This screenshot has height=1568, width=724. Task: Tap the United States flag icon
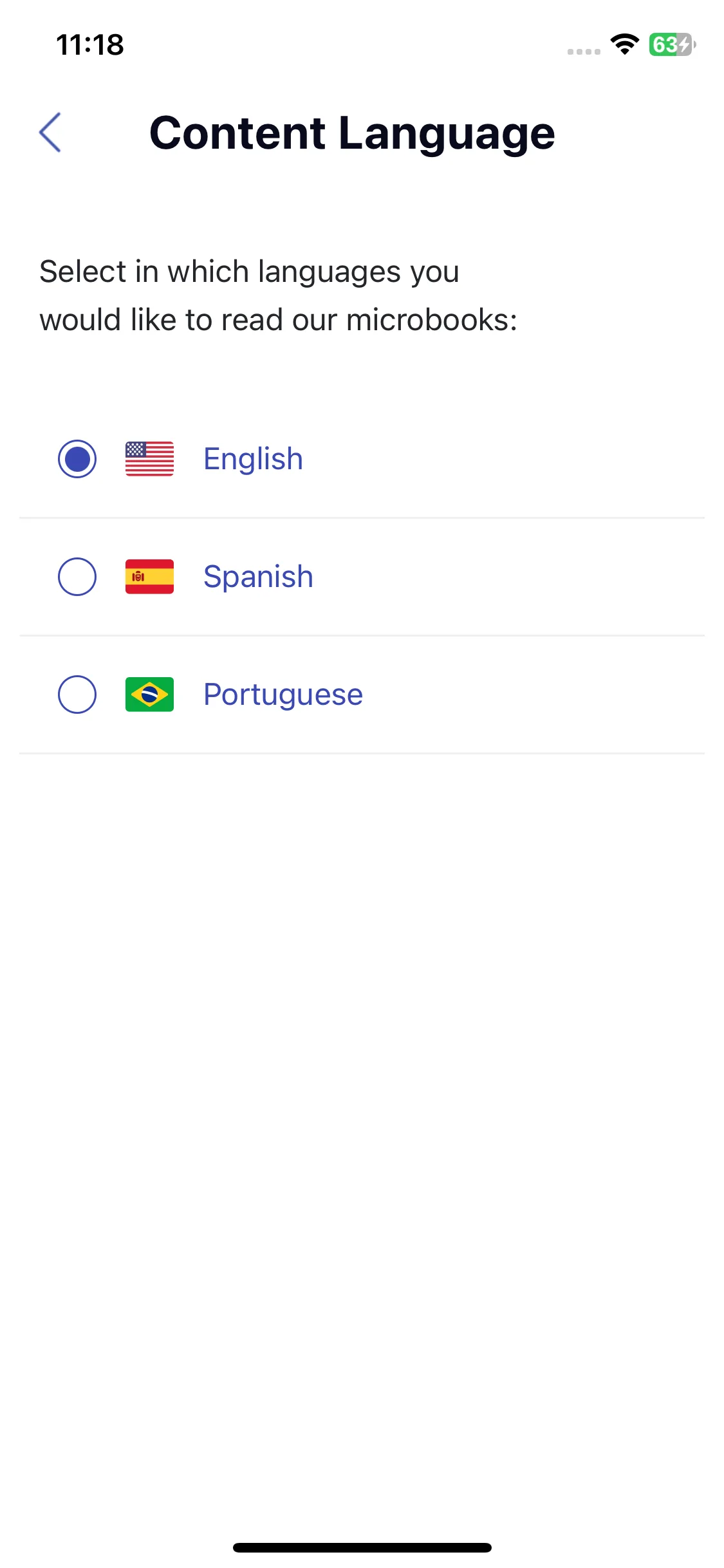tap(149, 459)
